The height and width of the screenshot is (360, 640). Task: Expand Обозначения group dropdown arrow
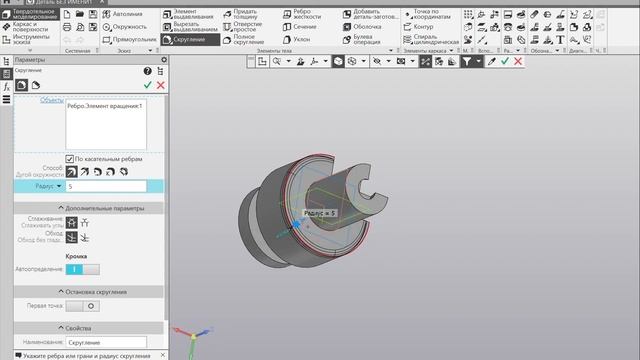[x=557, y=51]
